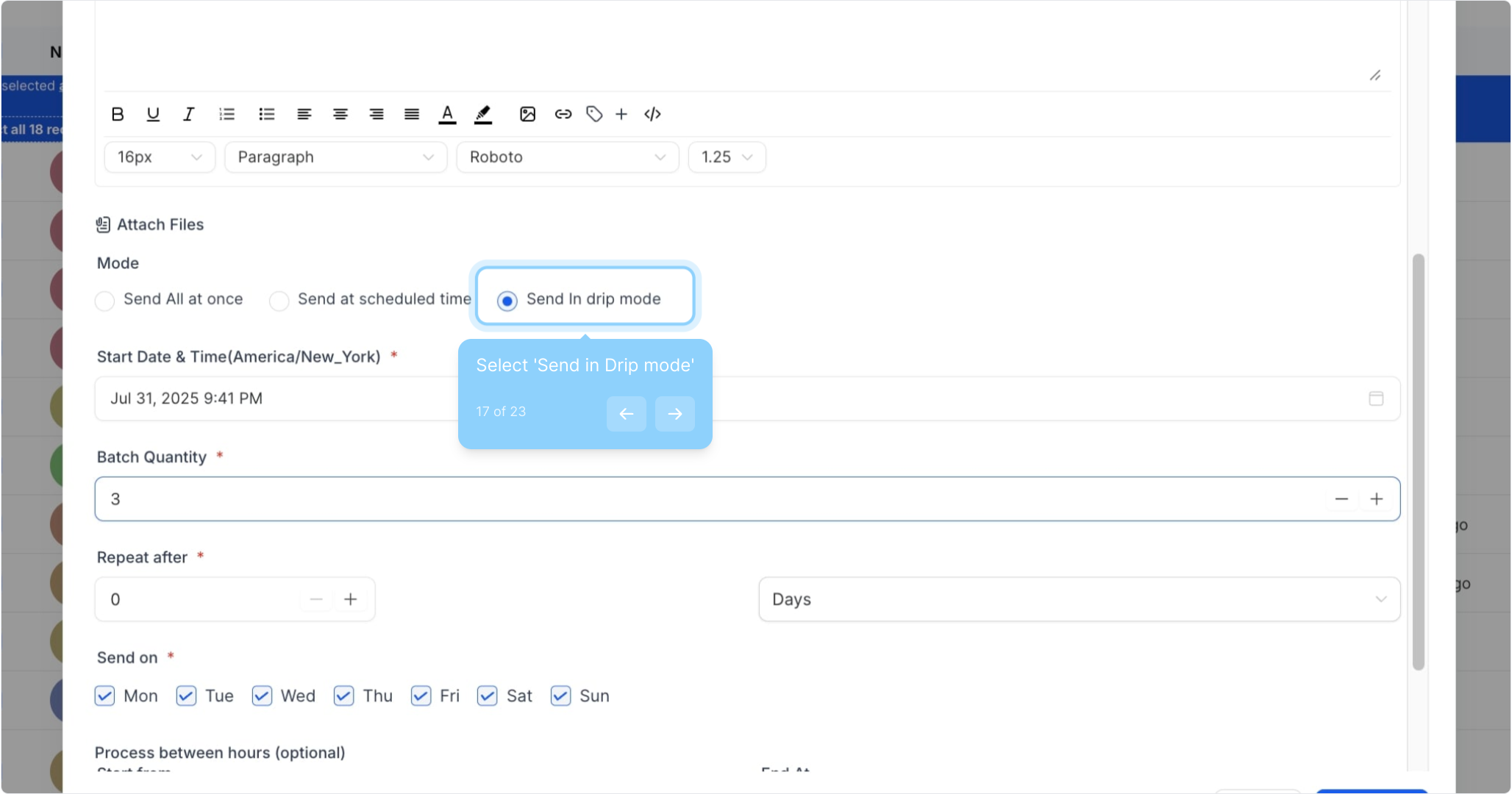Uncheck Wed in Send on days
Image resolution: width=1512 pixels, height=794 pixels.
pyautogui.click(x=262, y=695)
